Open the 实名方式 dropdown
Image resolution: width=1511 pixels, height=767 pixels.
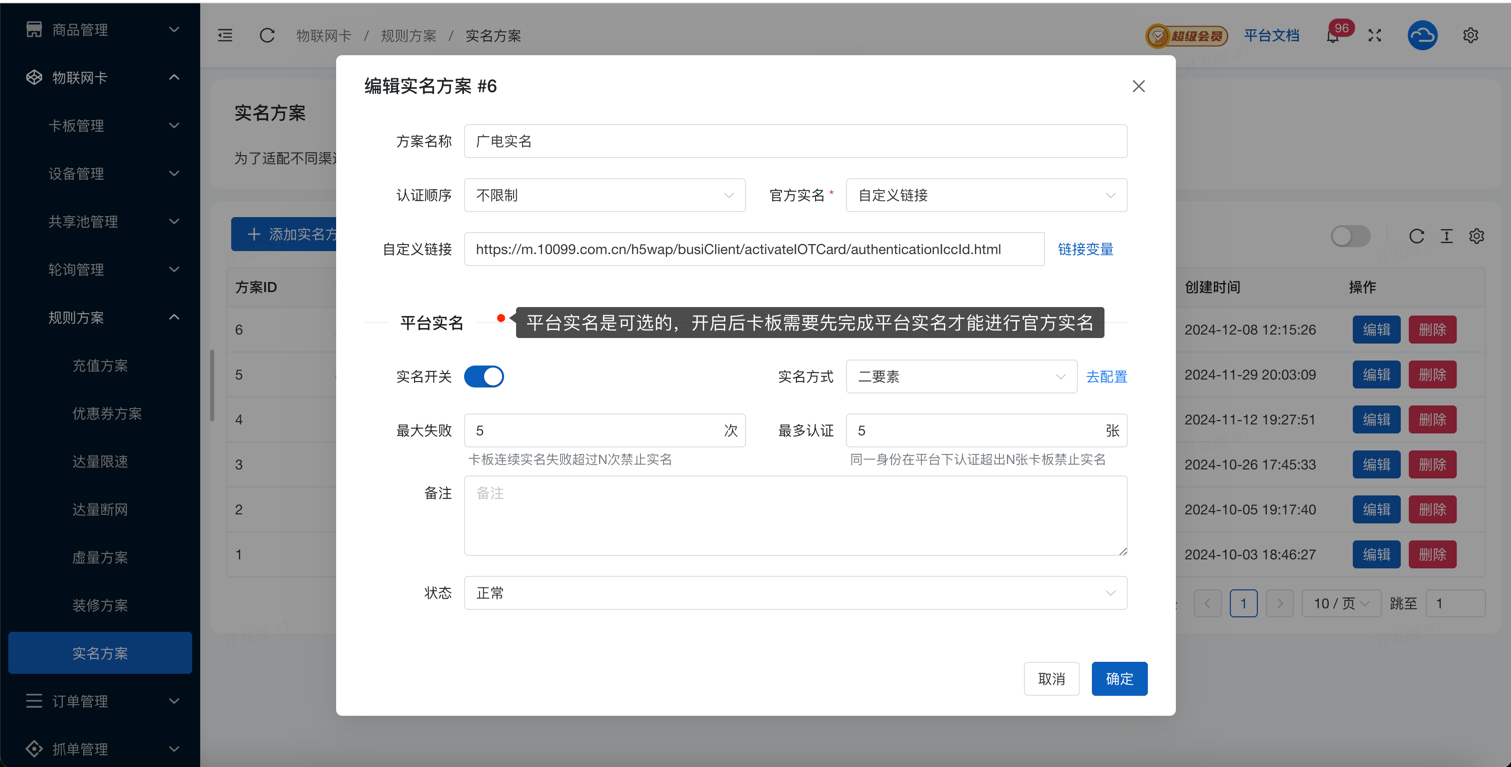(x=960, y=377)
